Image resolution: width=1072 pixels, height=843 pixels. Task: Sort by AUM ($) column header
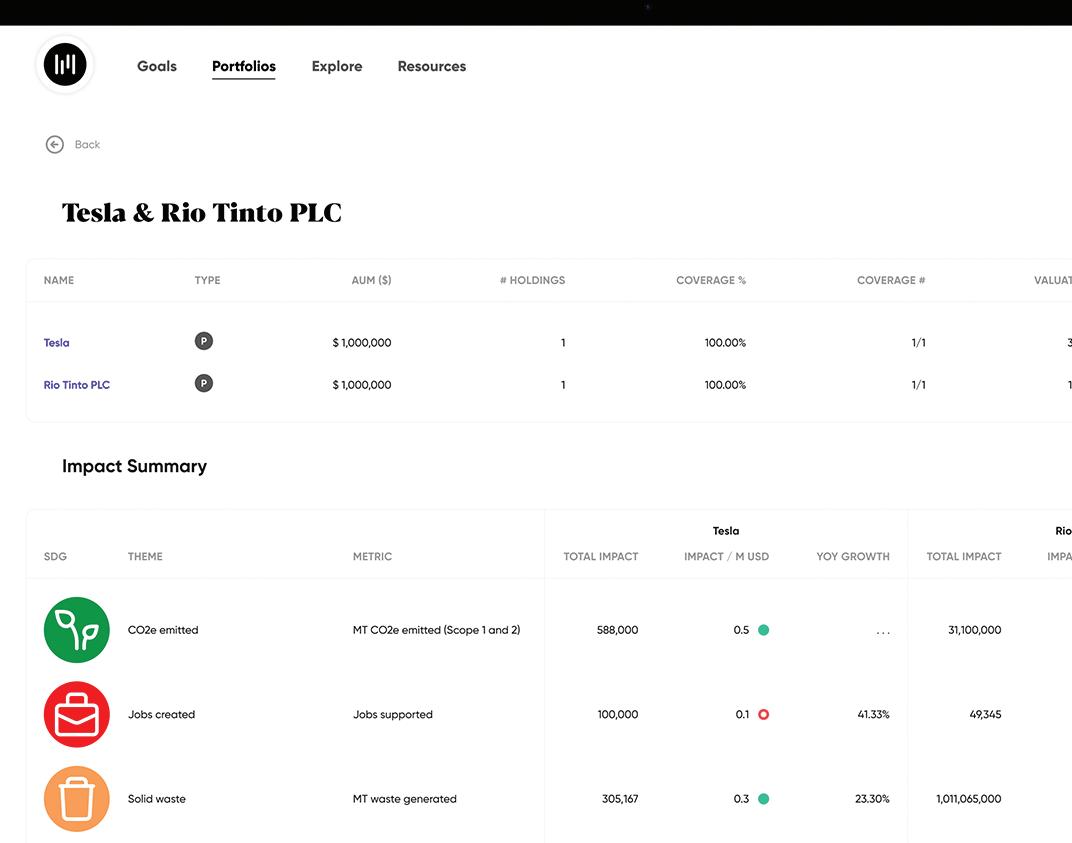[x=371, y=280]
